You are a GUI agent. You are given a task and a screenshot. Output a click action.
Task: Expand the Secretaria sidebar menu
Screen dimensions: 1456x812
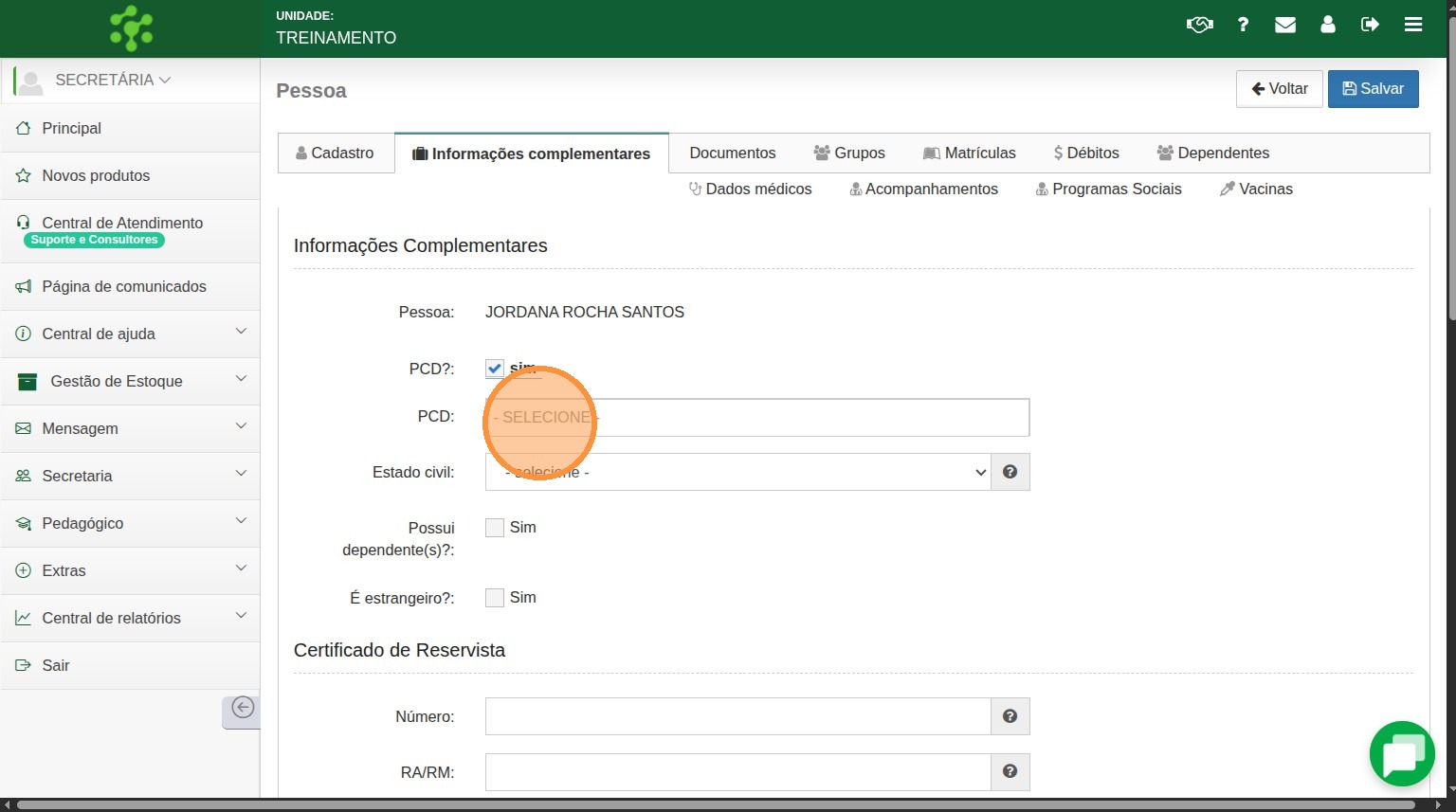tap(130, 476)
